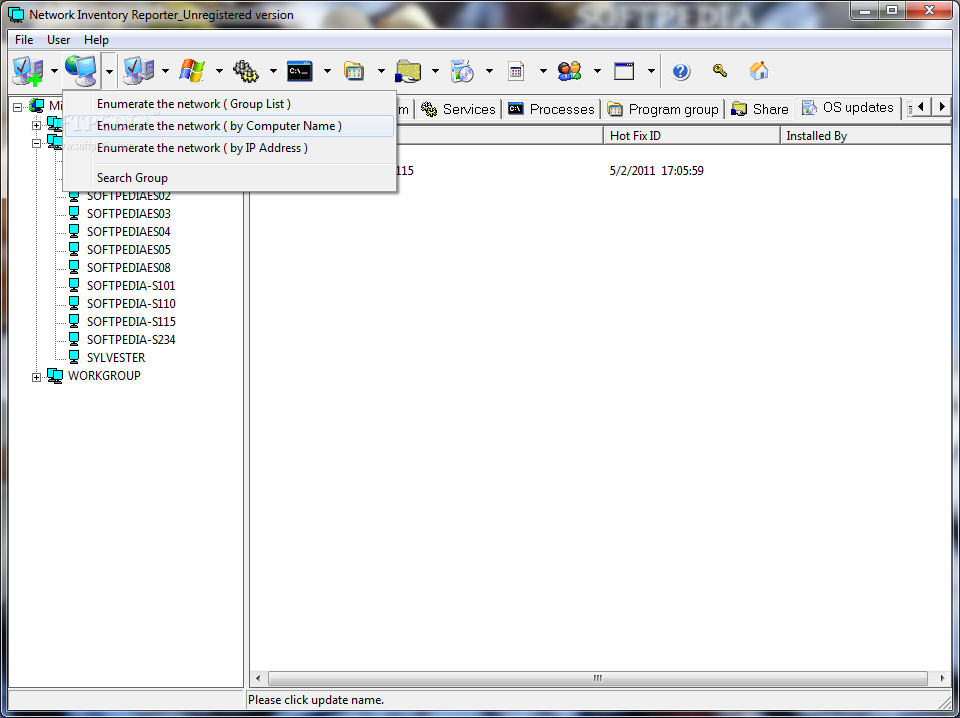
Task: Open dropdown arrow beside network globe icon
Action: (109, 71)
